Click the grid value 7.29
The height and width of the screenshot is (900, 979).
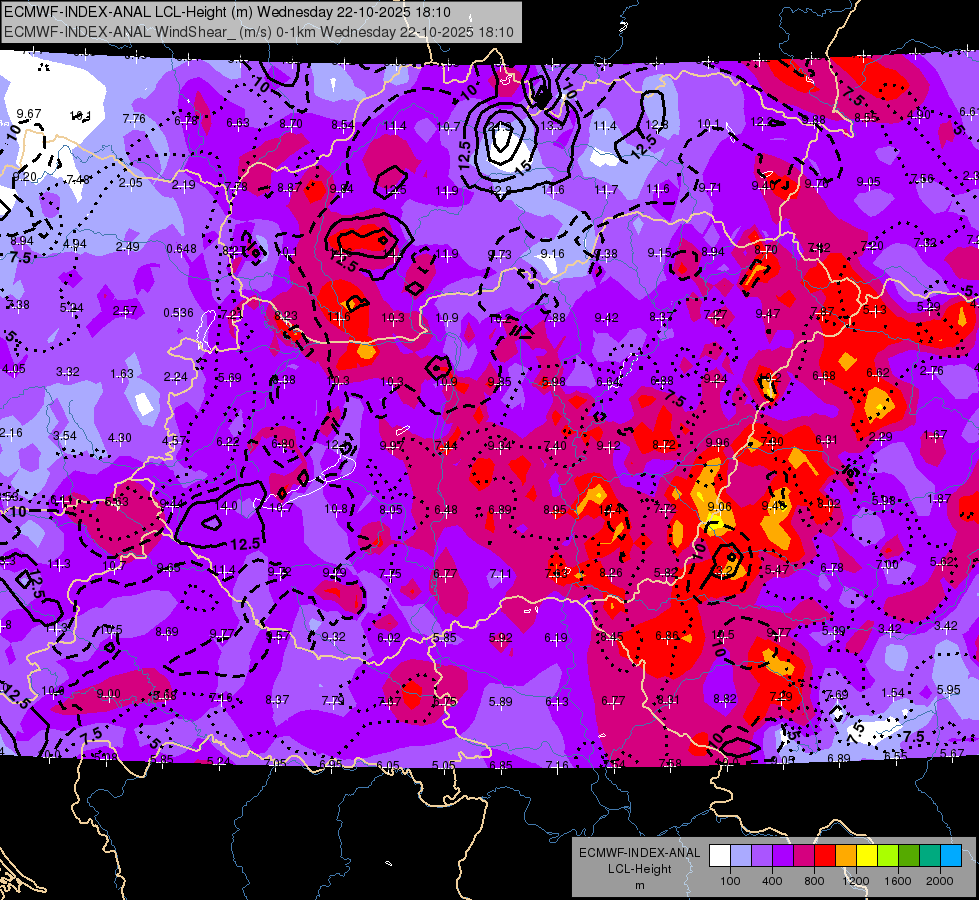click(x=781, y=696)
